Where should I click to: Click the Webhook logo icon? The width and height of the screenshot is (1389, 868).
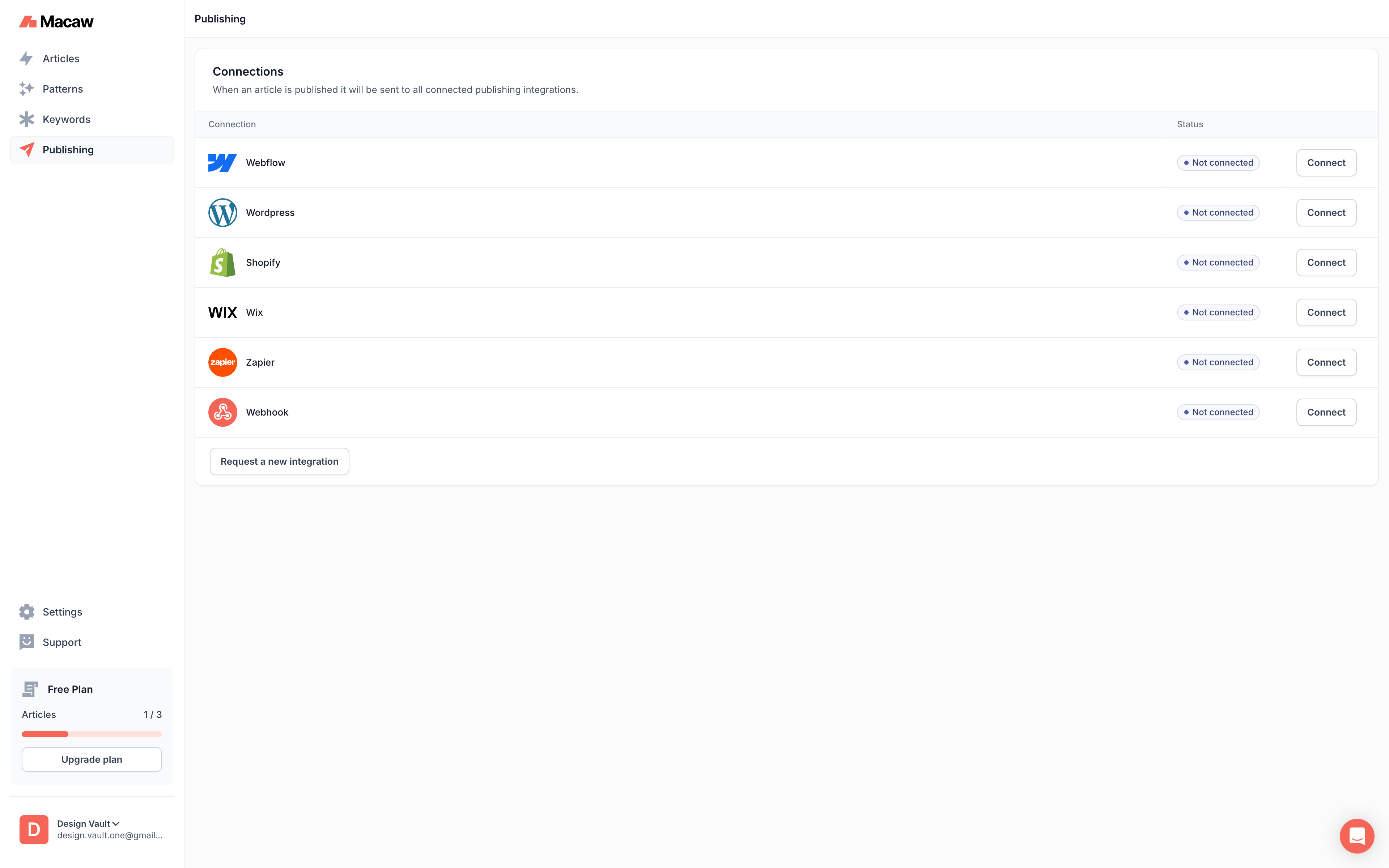point(222,412)
